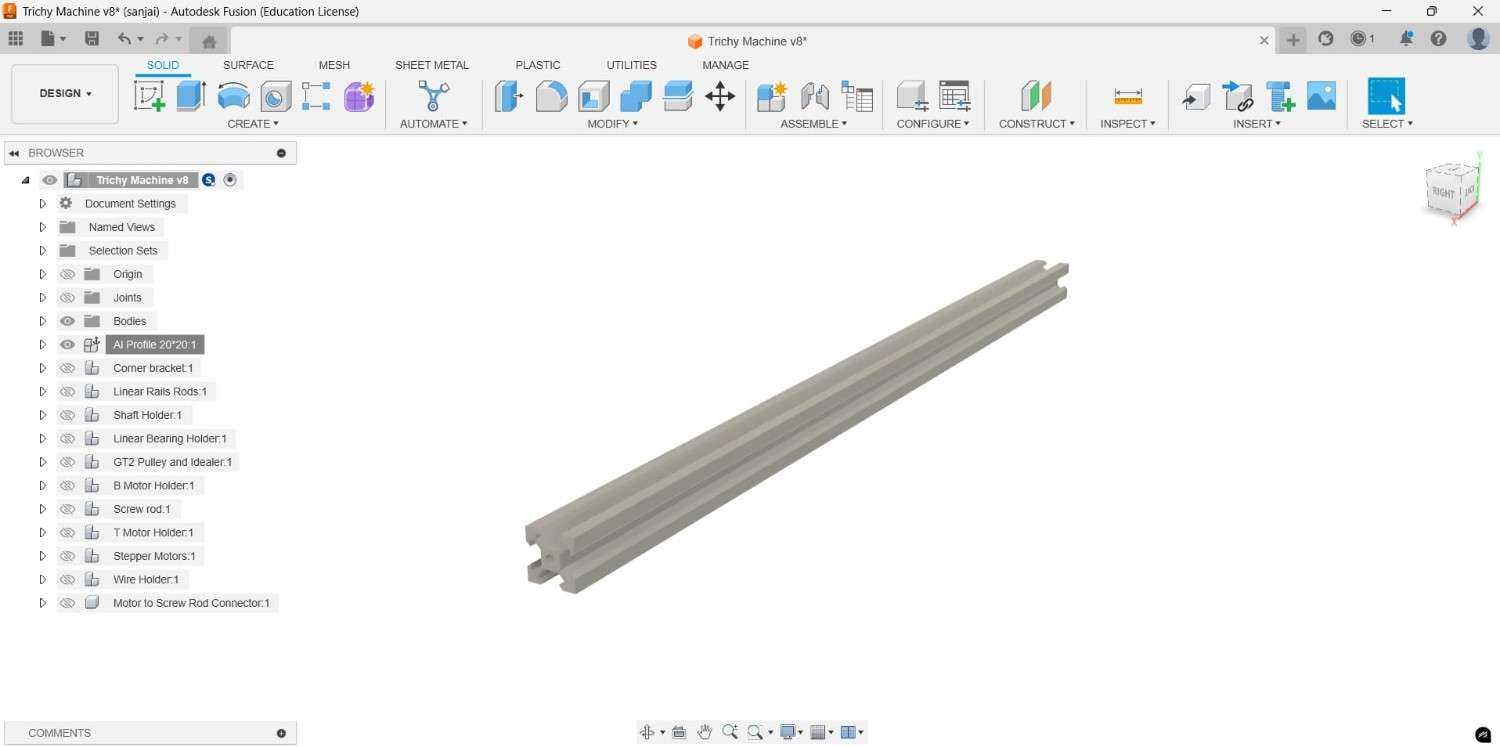1500x747 pixels.
Task: Activate the Orbit tool at bottom
Action: [x=647, y=731]
